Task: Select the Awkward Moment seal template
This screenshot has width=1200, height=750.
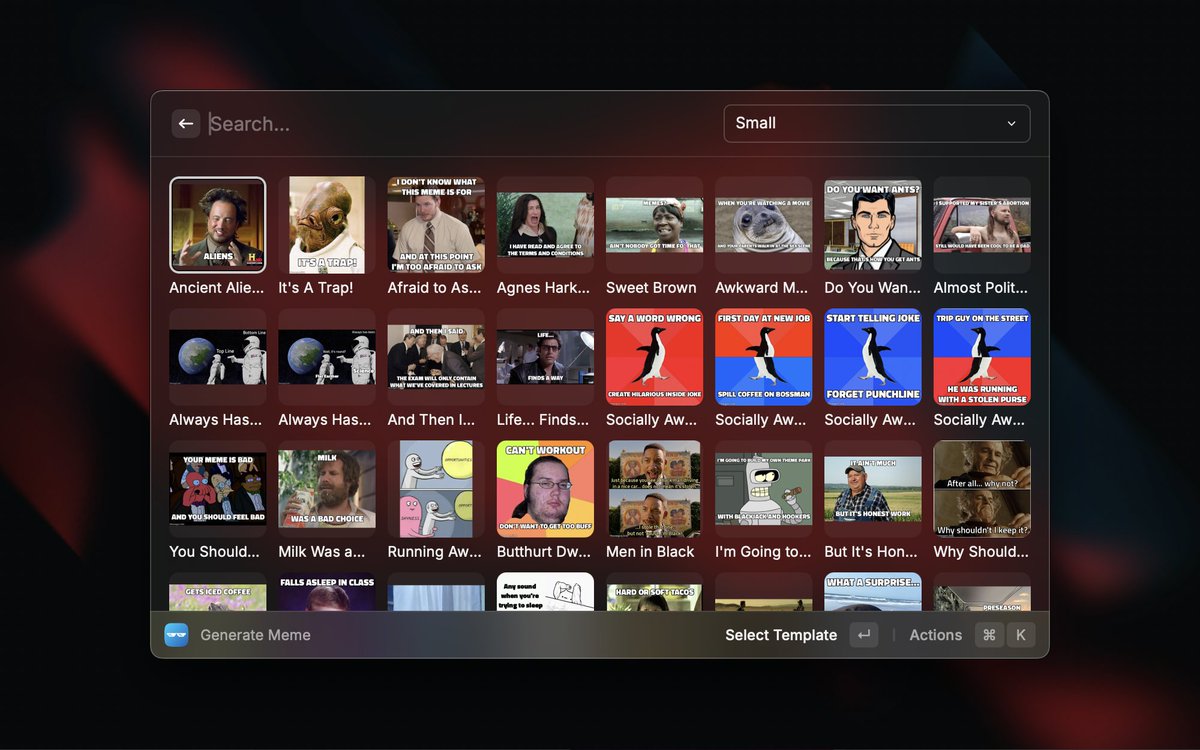Action: (763, 225)
